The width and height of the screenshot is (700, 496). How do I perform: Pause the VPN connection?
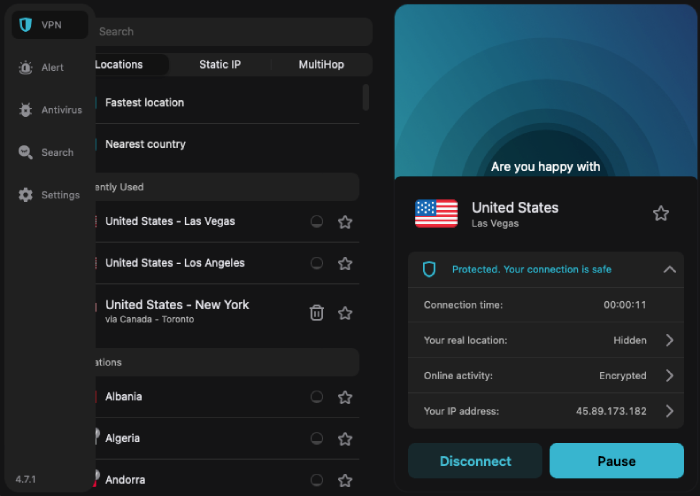click(x=617, y=461)
